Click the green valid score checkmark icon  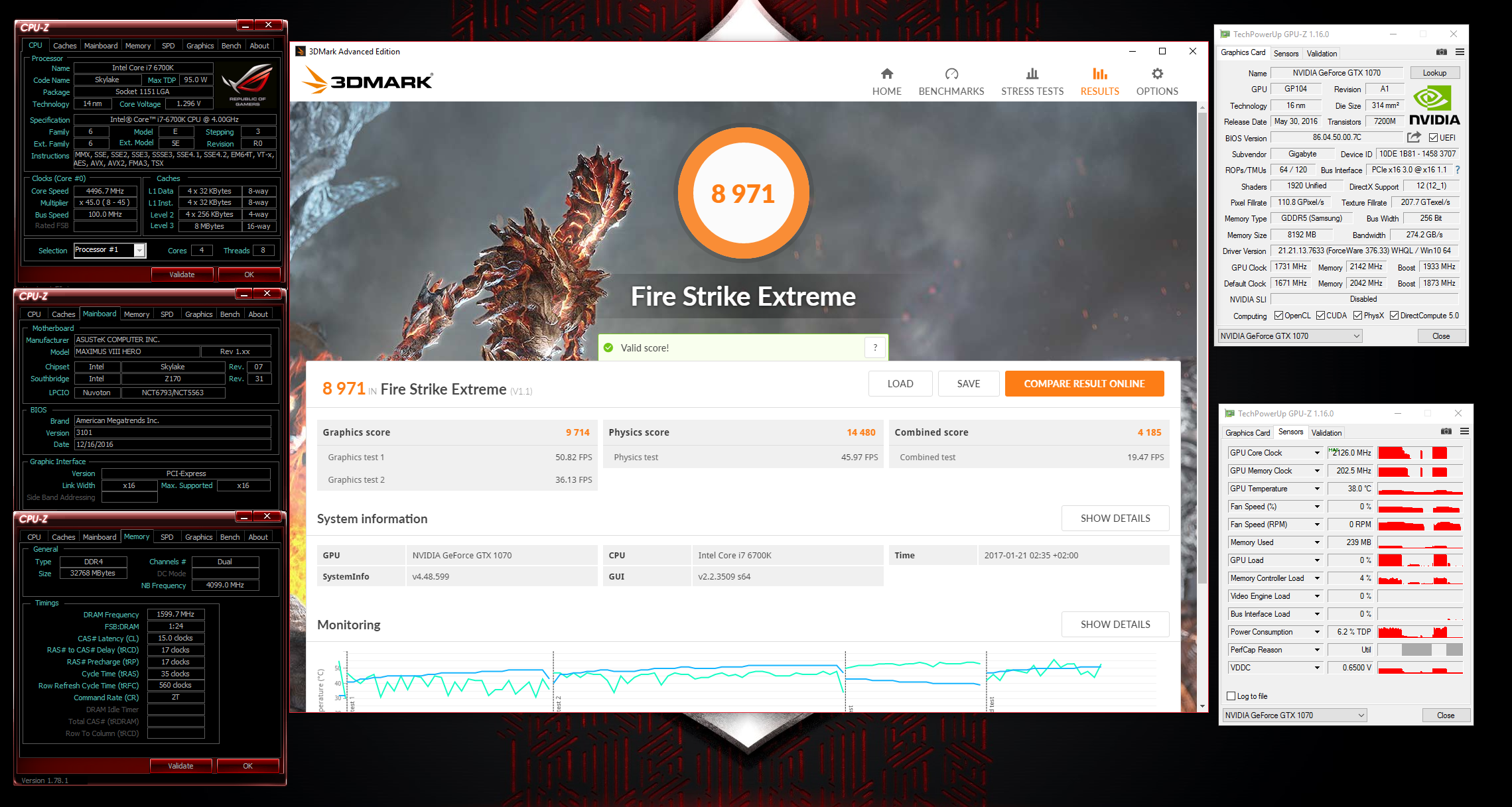point(608,347)
